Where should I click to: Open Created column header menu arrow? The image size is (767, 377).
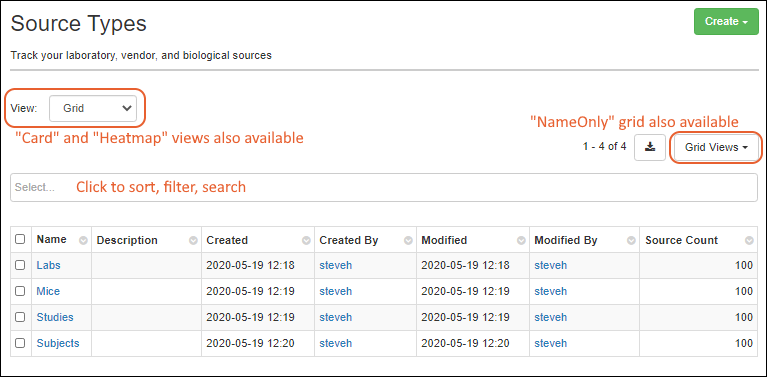pos(306,241)
